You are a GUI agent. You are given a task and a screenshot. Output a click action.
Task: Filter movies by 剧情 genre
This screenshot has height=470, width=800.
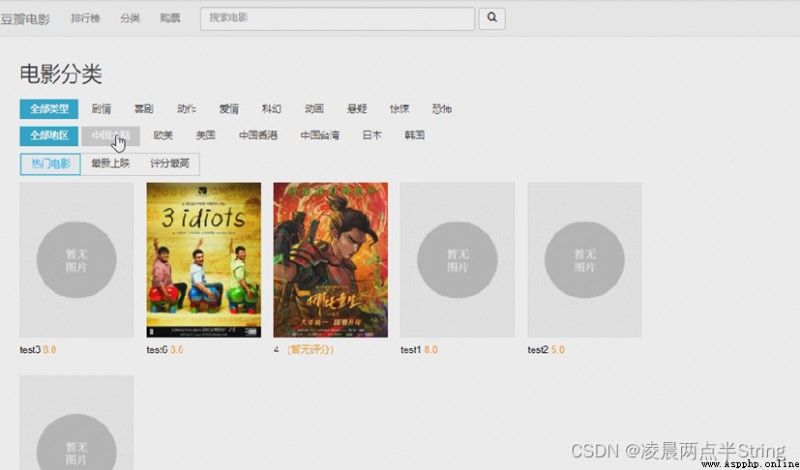tap(102, 109)
